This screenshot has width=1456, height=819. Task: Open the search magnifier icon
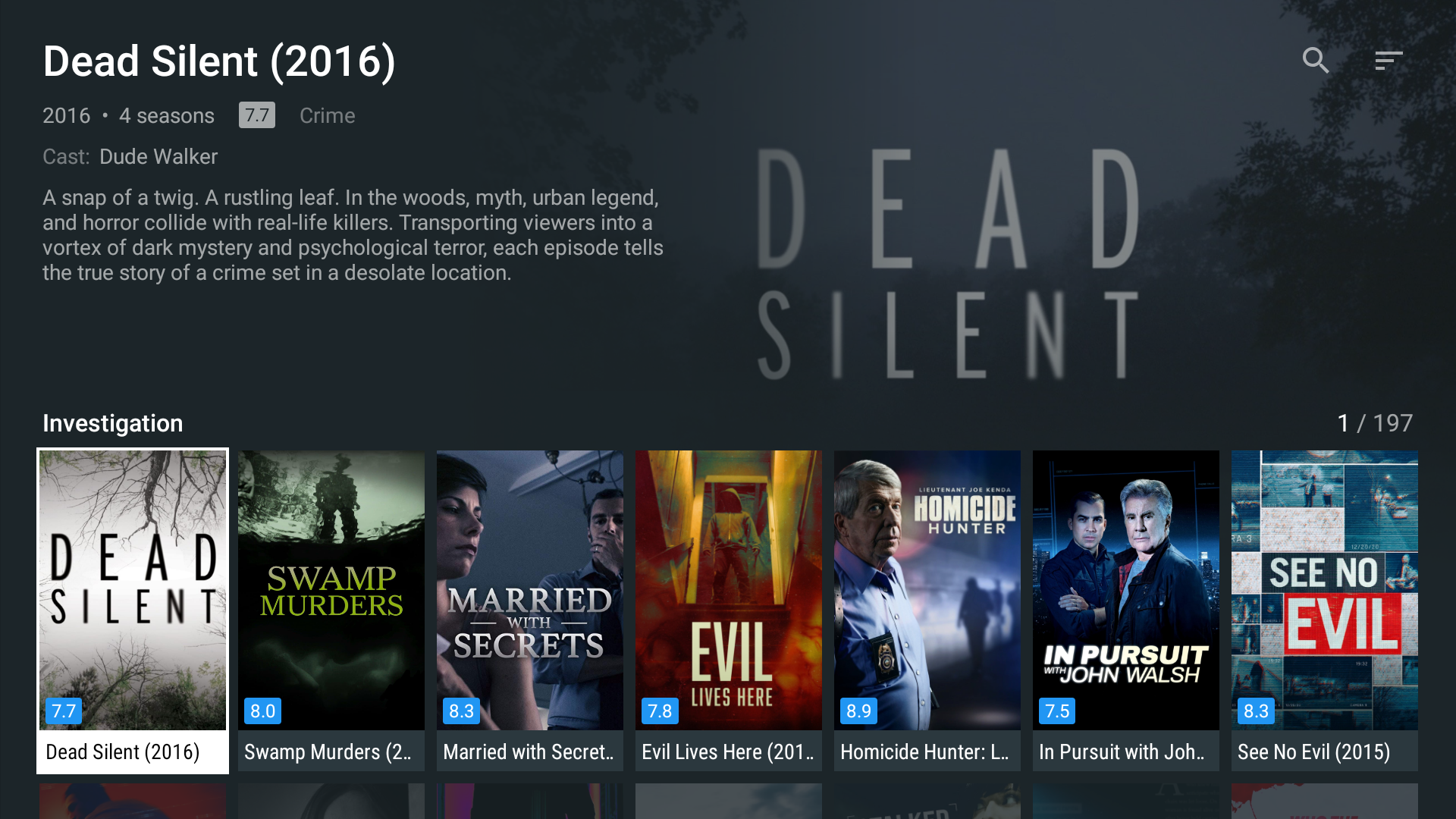point(1316,60)
